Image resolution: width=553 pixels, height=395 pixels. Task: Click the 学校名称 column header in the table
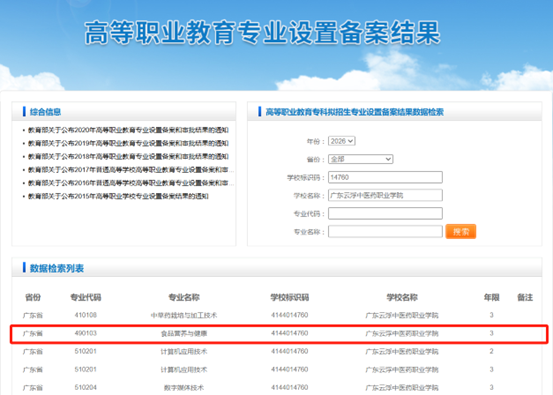(x=402, y=297)
